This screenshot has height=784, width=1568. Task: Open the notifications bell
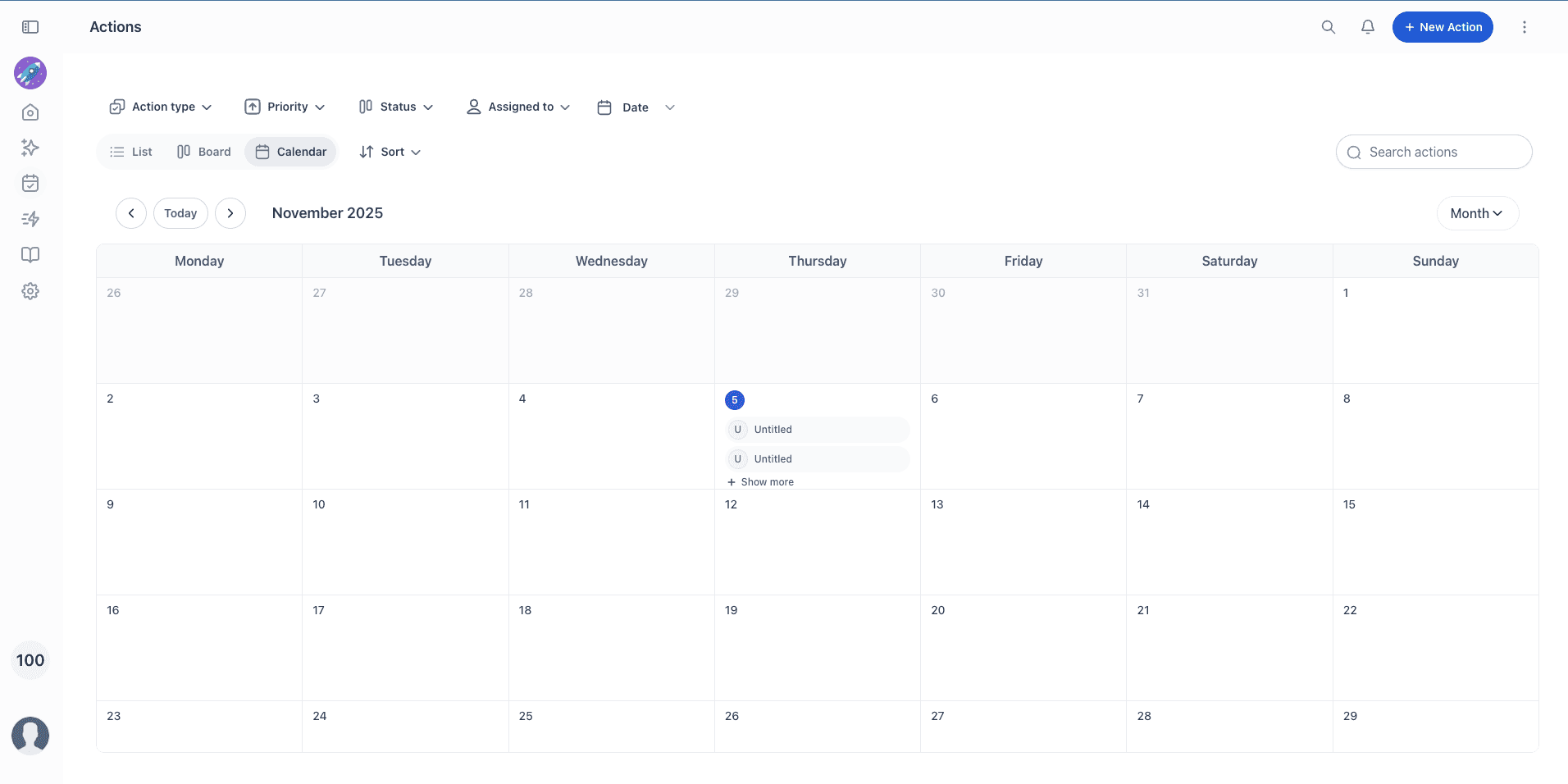pos(1366,26)
